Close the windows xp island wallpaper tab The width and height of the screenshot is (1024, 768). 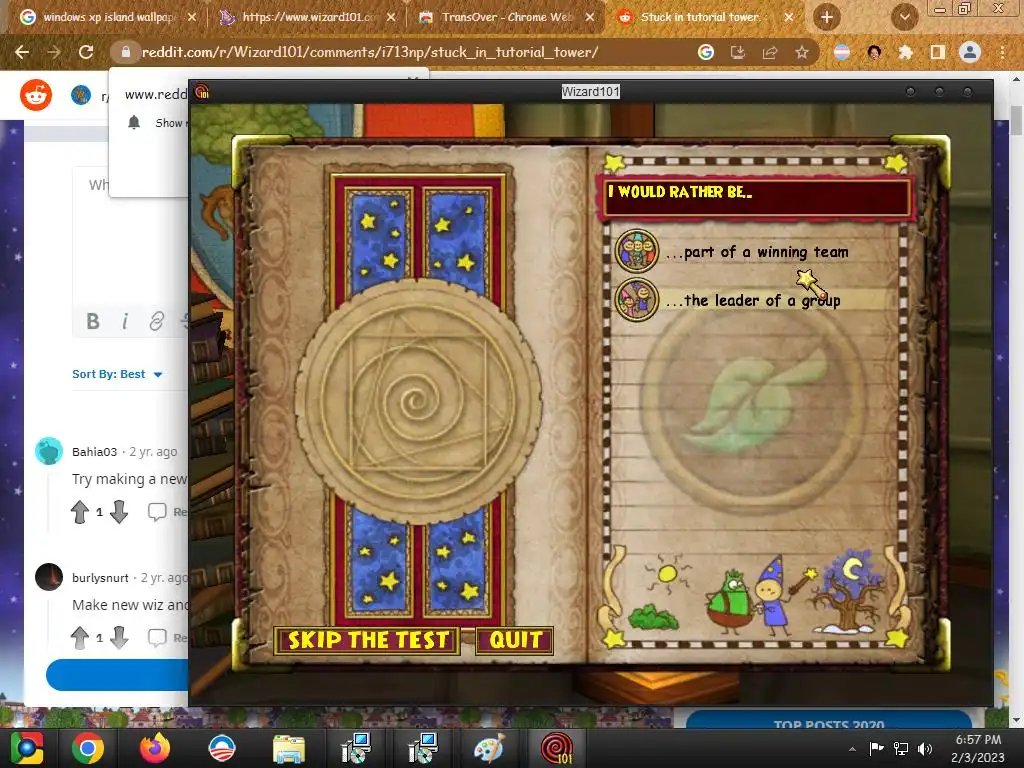point(192,18)
